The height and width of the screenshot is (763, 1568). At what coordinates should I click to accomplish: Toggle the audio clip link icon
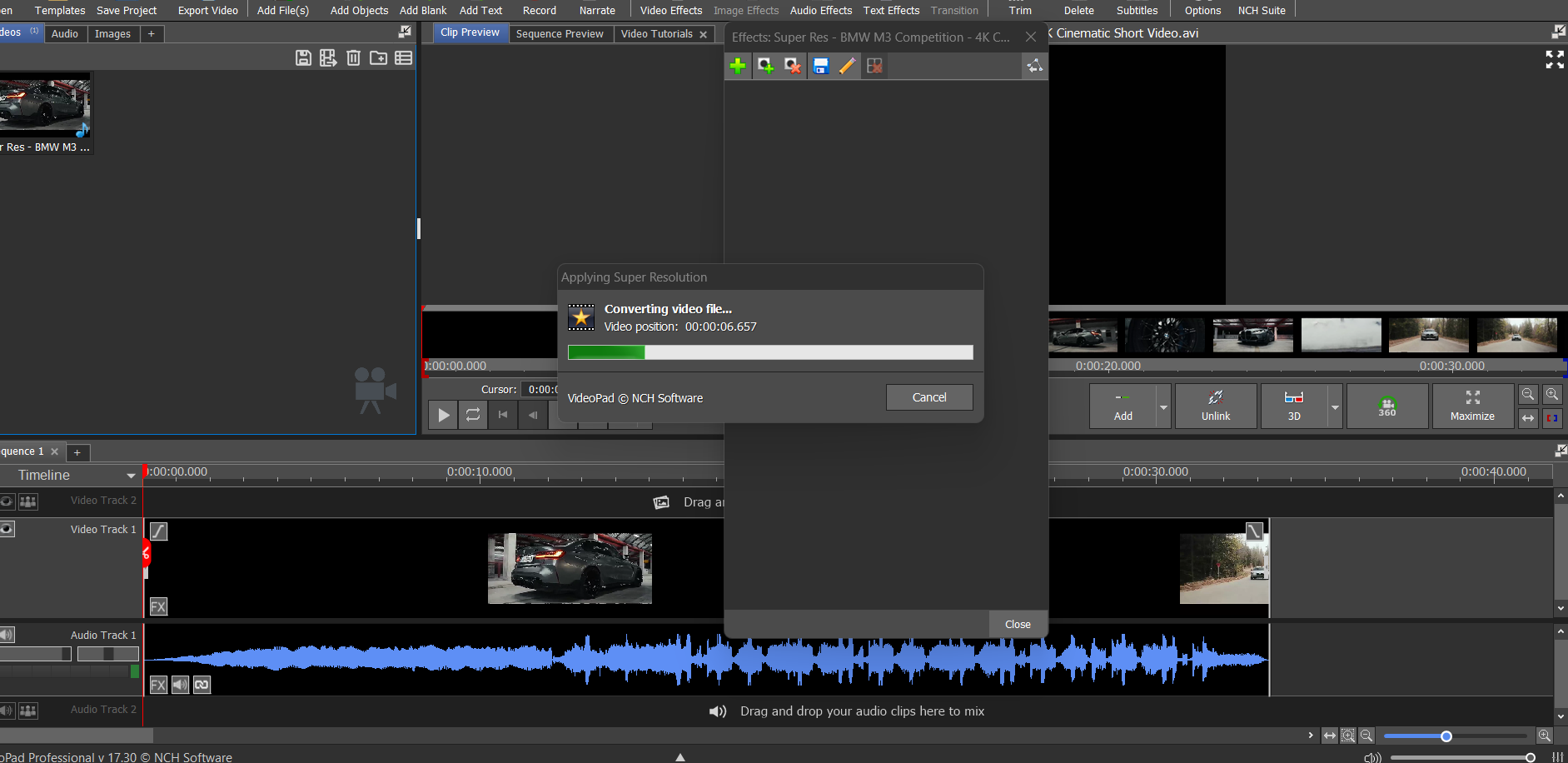202,685
